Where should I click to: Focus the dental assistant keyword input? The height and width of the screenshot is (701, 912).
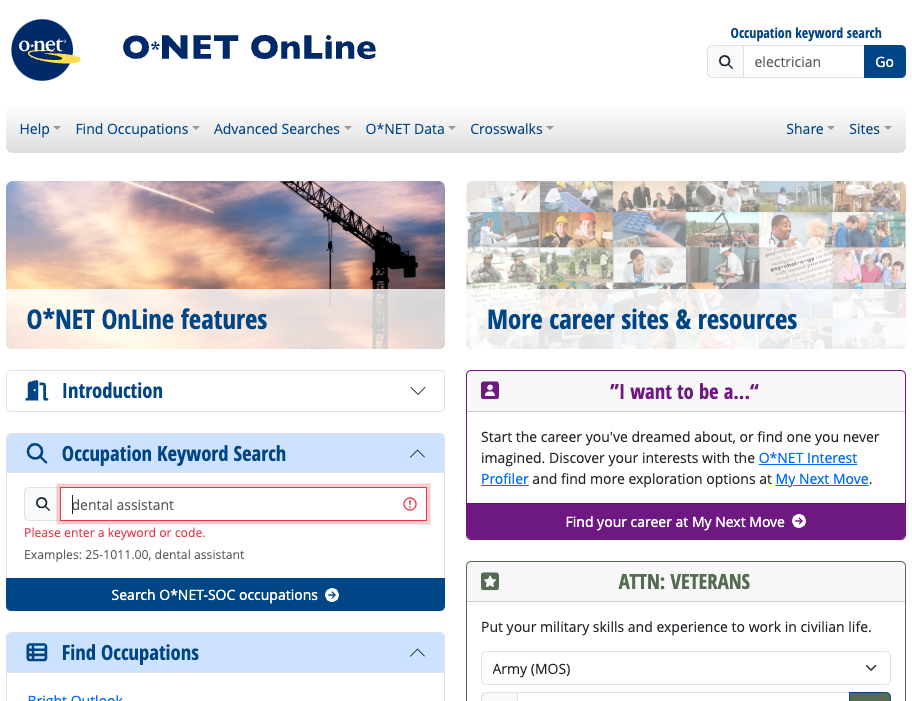(244, 504)
